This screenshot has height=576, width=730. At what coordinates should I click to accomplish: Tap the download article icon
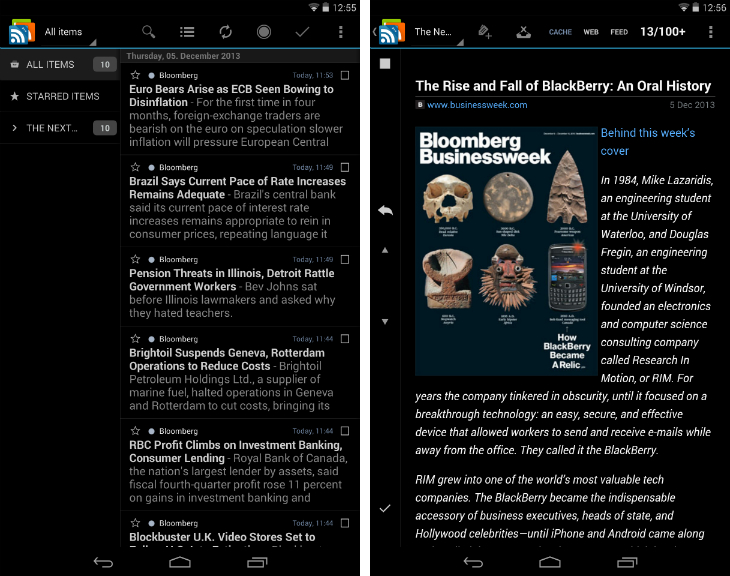tap(523, 32)
